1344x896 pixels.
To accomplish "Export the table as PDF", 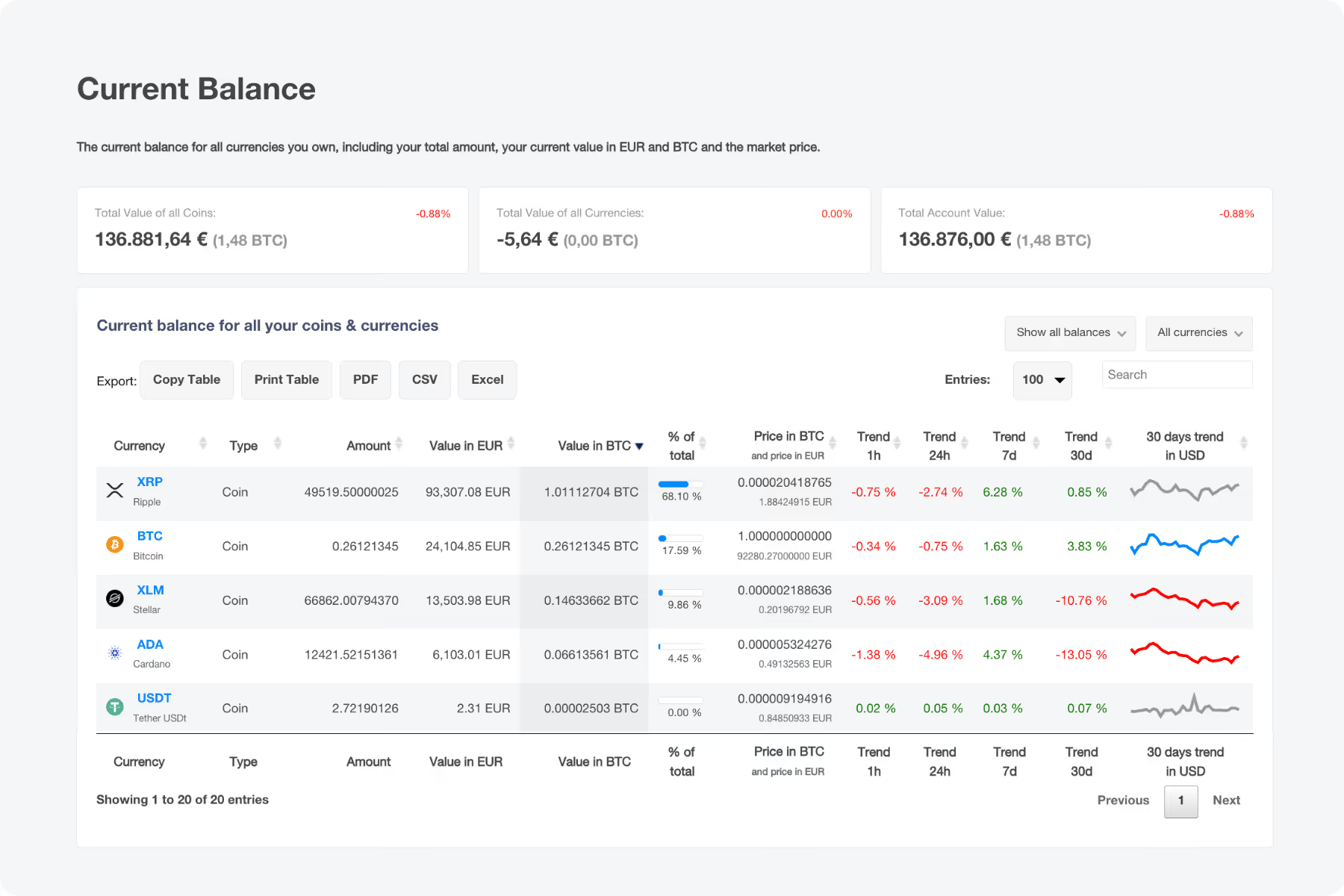I will (365, 379).
